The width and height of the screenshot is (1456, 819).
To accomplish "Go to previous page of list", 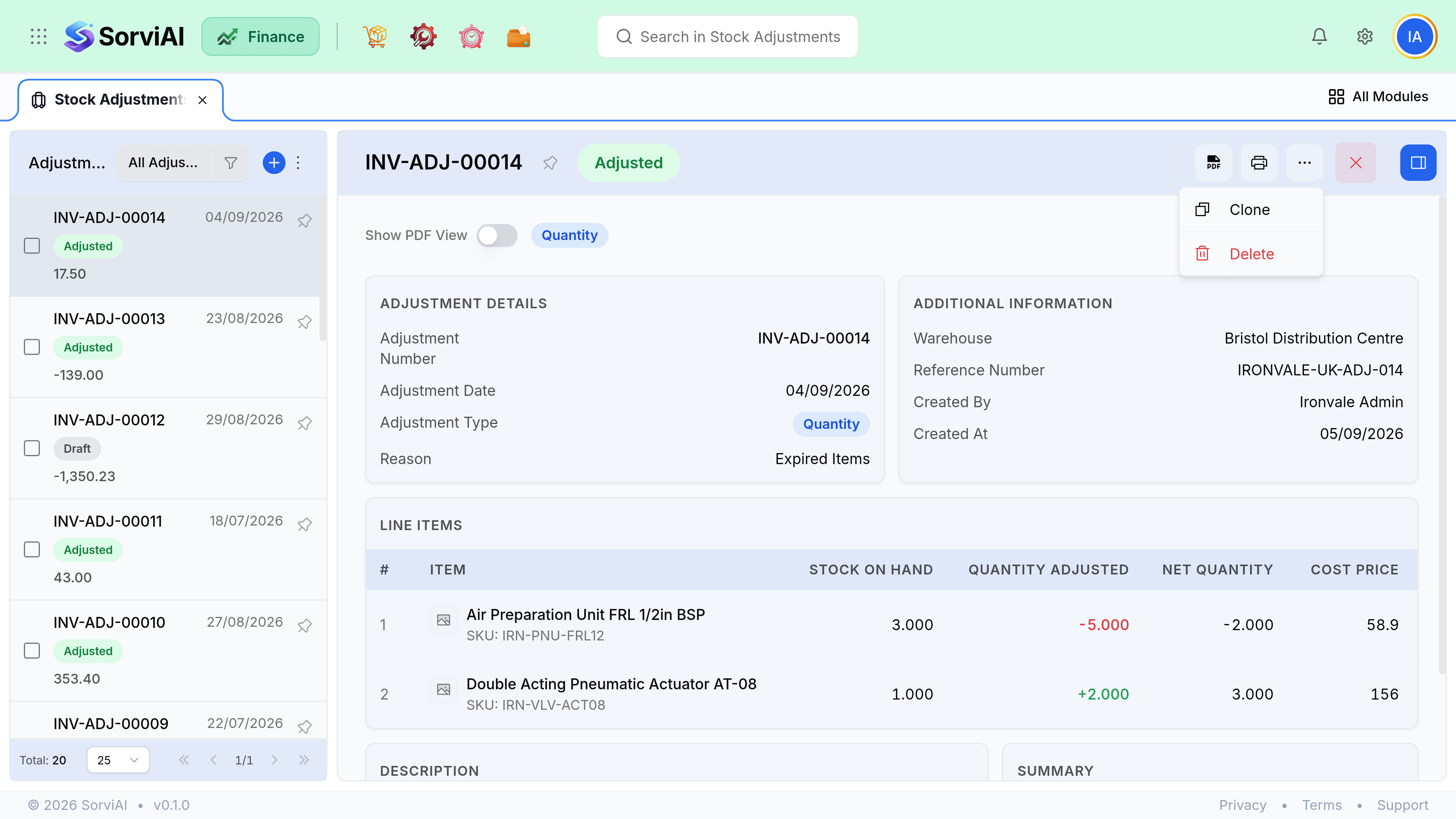I will (213, 759).
